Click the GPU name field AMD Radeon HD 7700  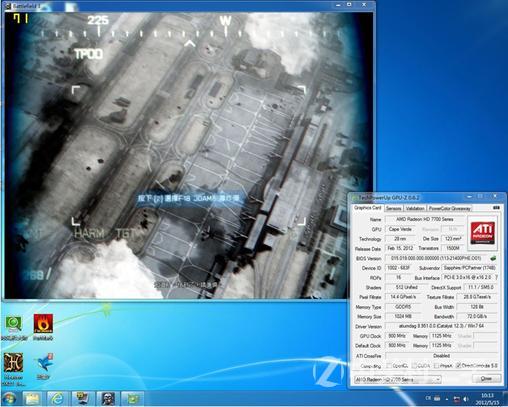point(425,219)
